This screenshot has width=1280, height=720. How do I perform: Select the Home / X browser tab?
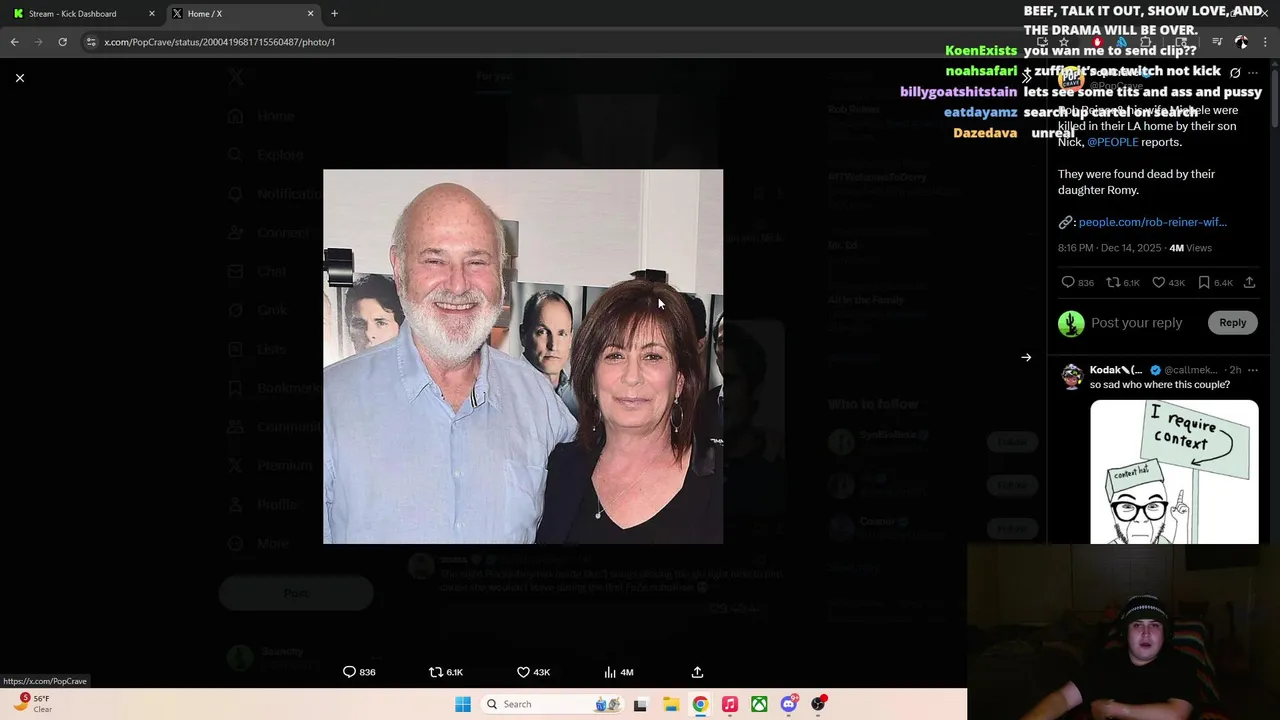242,13
